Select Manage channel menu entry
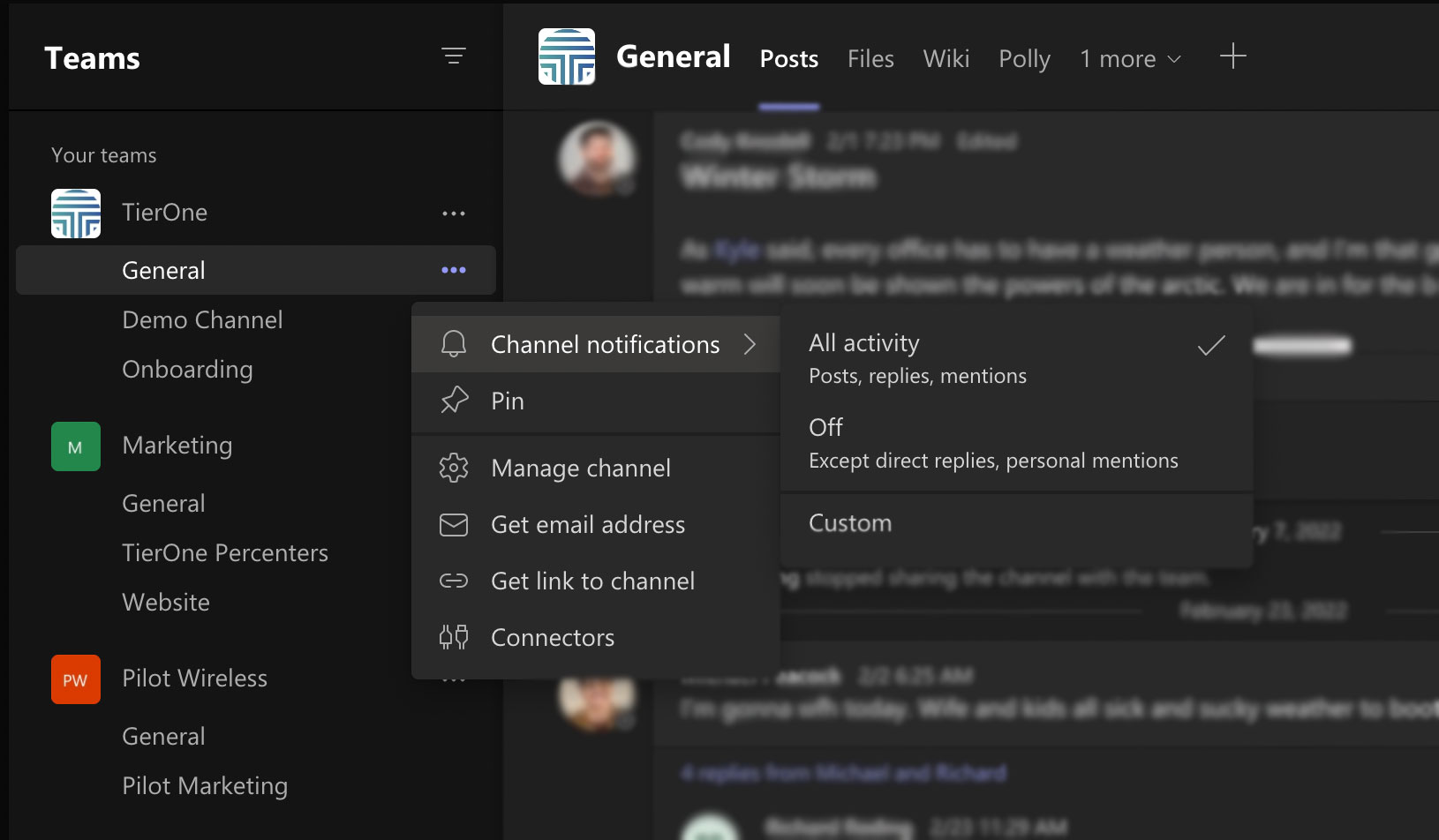The width and height of the screenshot is (1439, 840). [596, 468]
